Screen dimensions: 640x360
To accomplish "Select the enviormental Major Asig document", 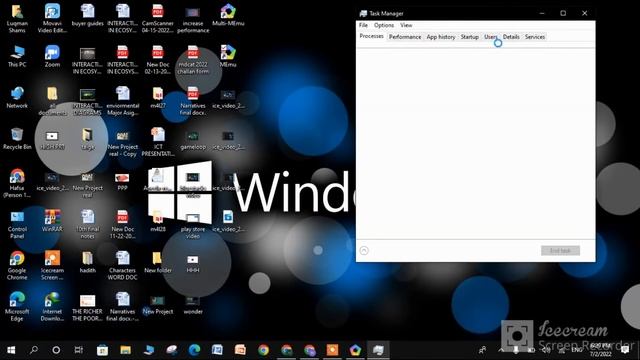I will click(122, 101).
